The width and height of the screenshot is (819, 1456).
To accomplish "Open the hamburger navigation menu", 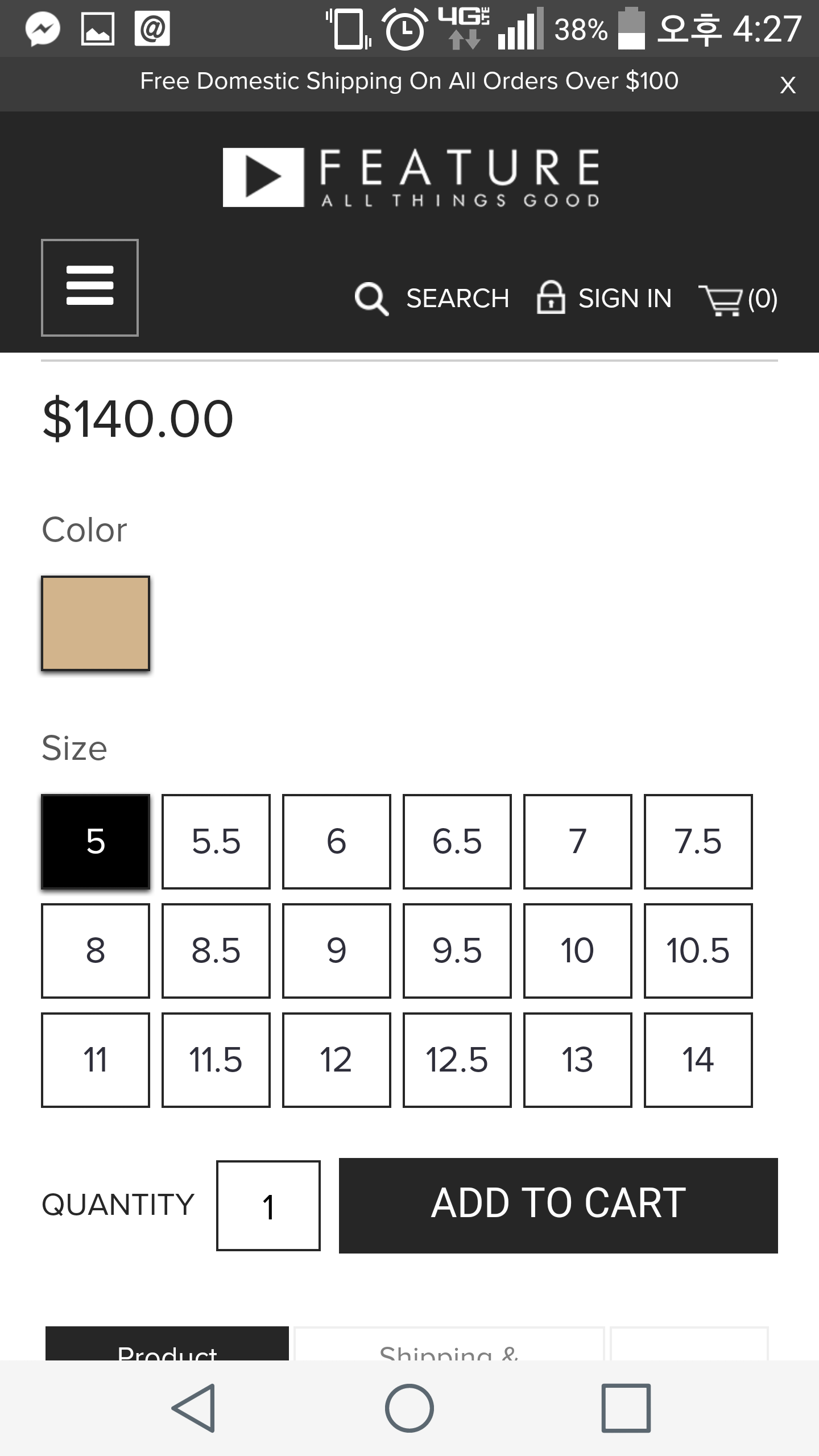I will tap(90, 287).
